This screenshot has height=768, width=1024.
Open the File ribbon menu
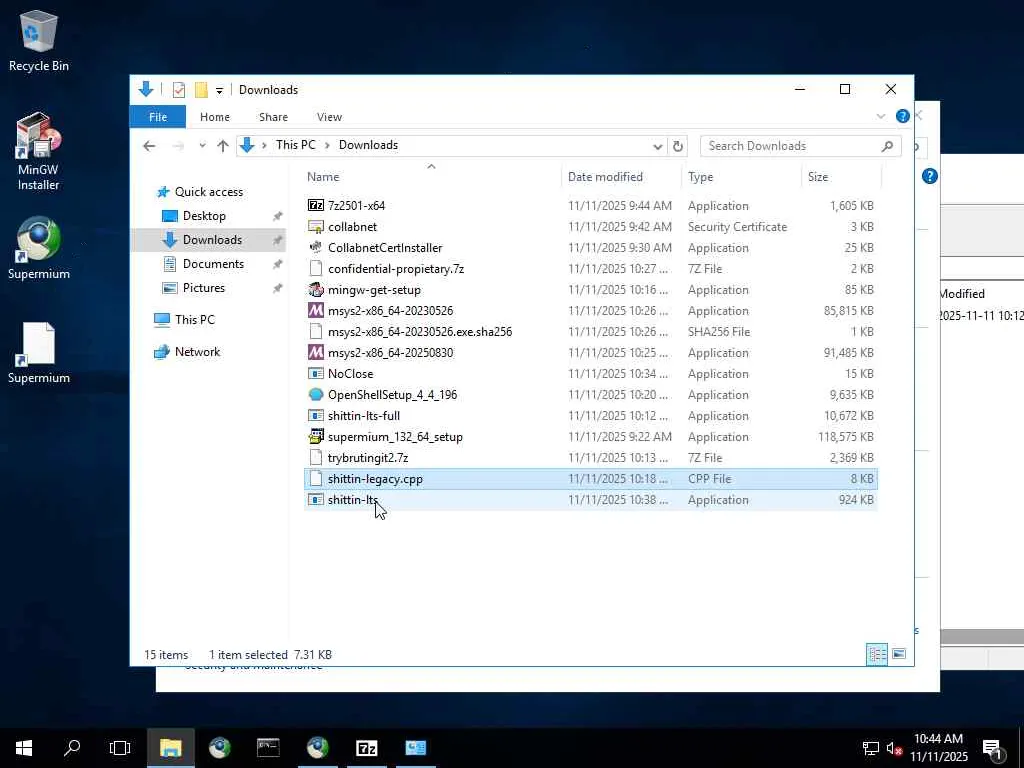pyautogui.click(x=158, y=117)
